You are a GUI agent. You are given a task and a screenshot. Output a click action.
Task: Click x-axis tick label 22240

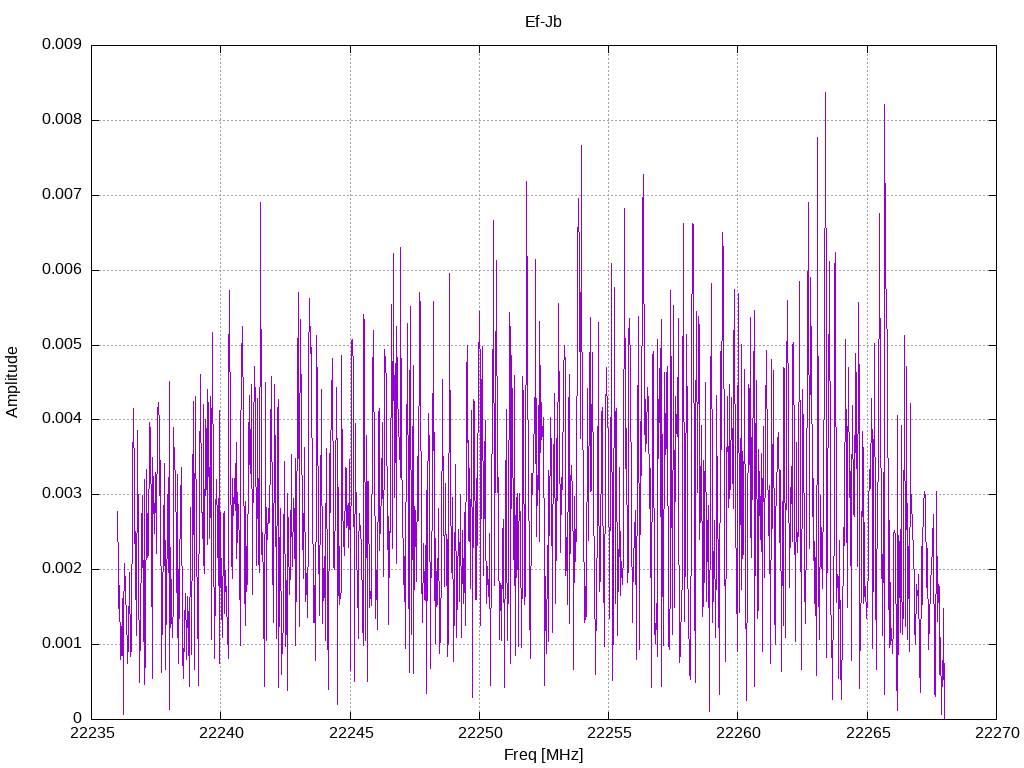(x=221, y=733)
